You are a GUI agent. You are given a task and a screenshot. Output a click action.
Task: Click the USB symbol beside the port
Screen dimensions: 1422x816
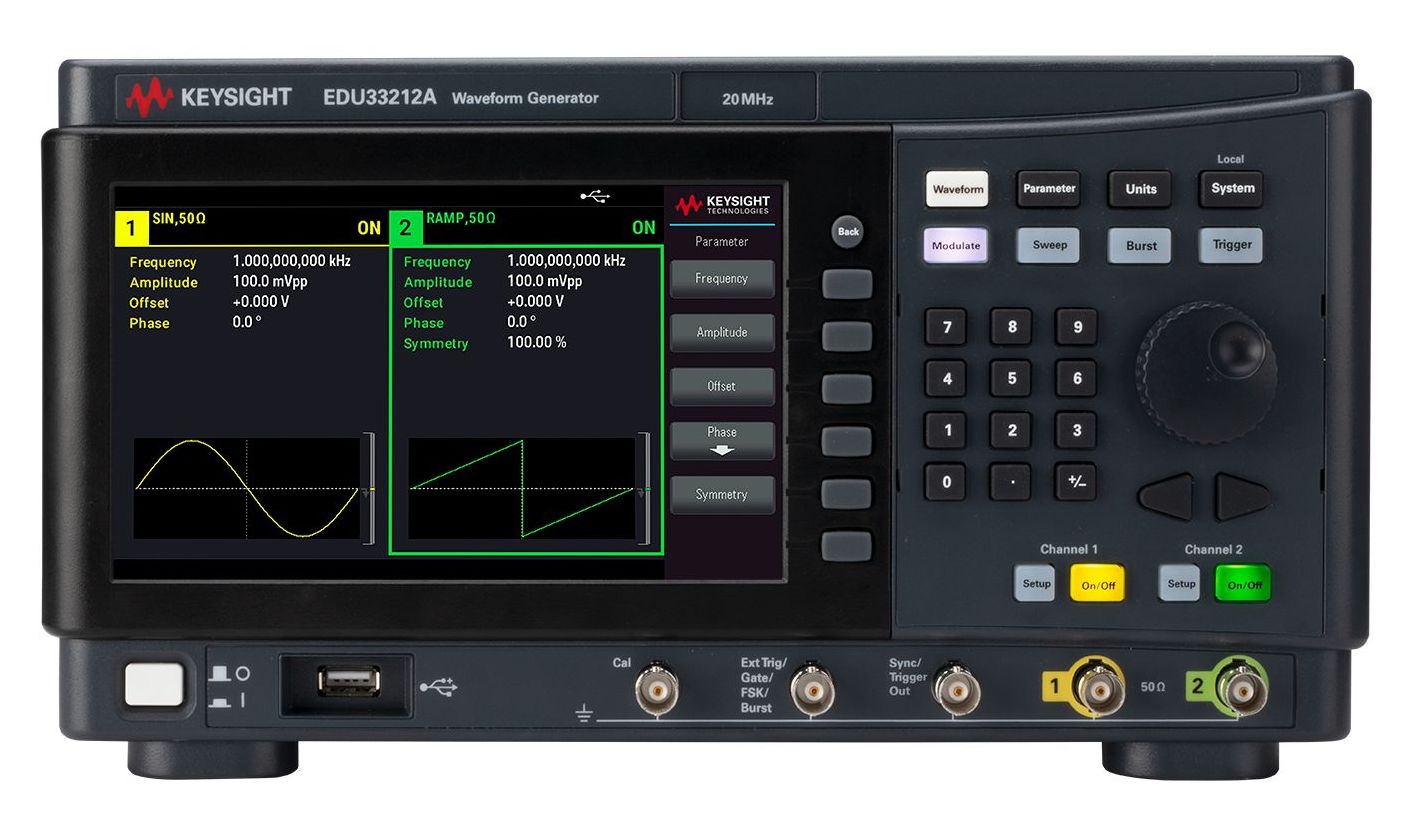tap(438, 687)
